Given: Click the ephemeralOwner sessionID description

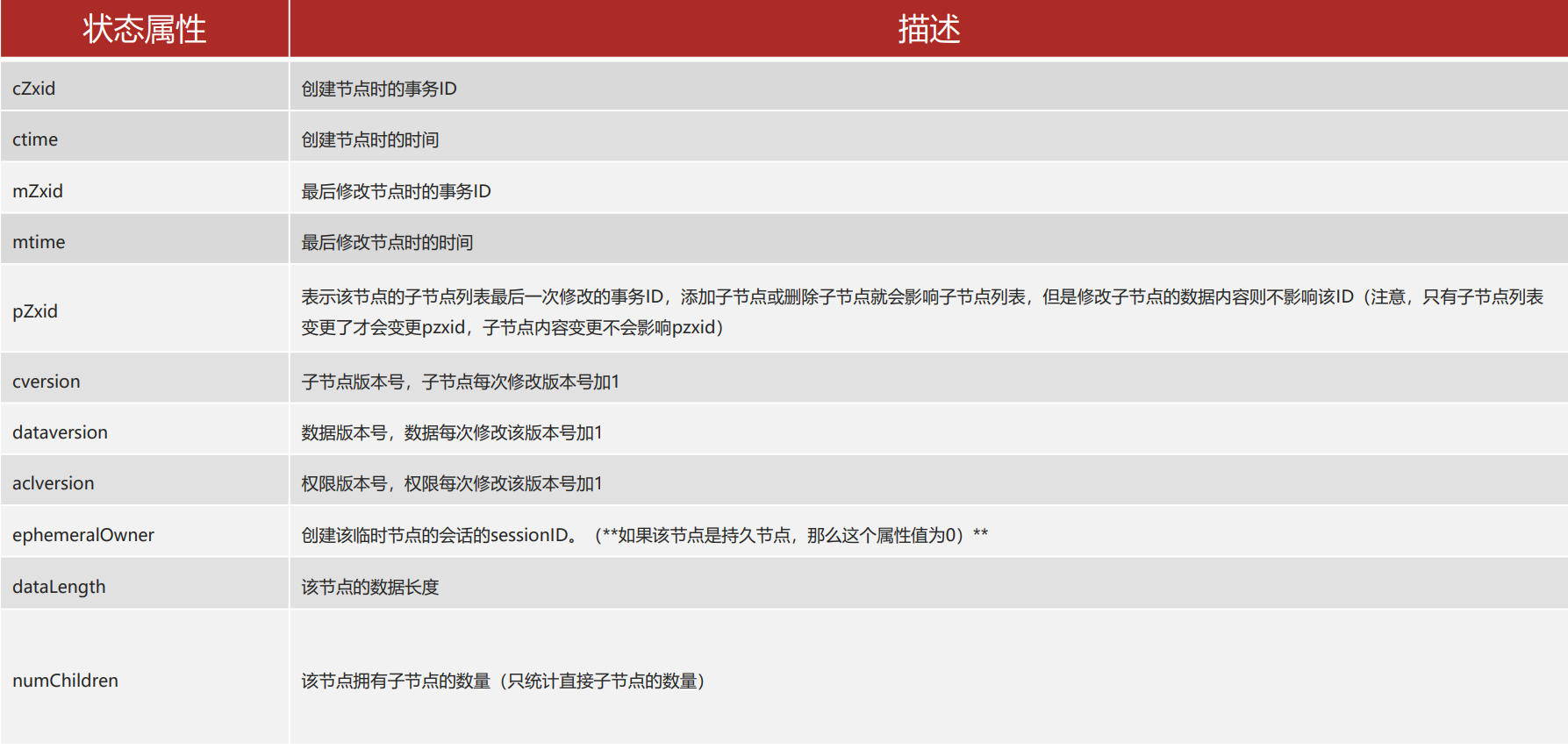Looking at the screenshot, I should [x=645, y=535].
